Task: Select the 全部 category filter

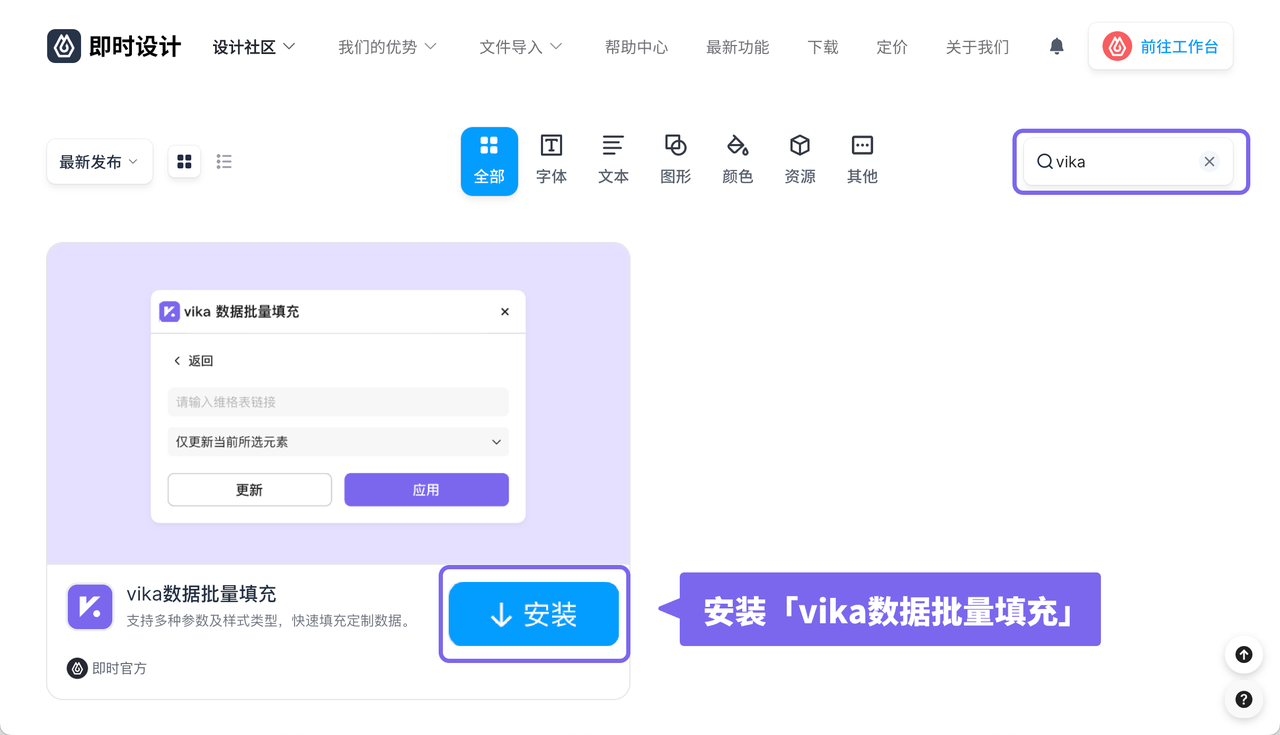Action: pos(489,160)
